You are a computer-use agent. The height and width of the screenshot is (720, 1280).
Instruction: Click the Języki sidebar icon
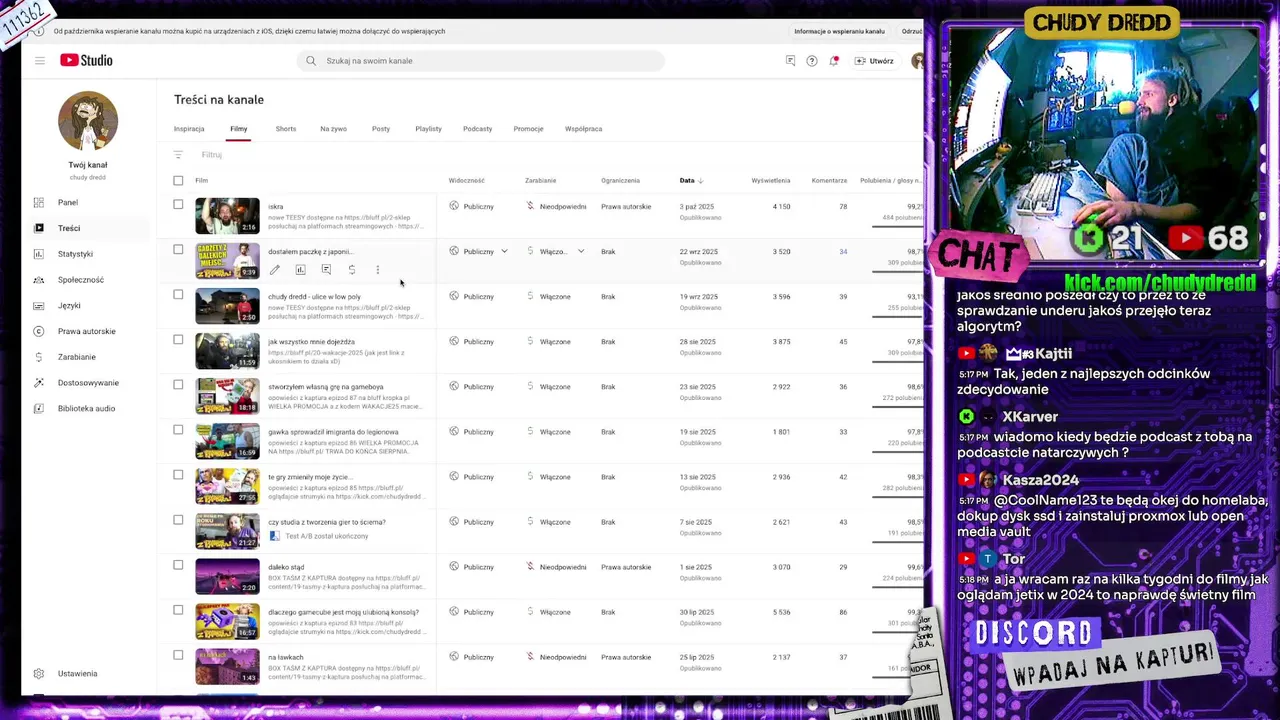tap(39, 306)
